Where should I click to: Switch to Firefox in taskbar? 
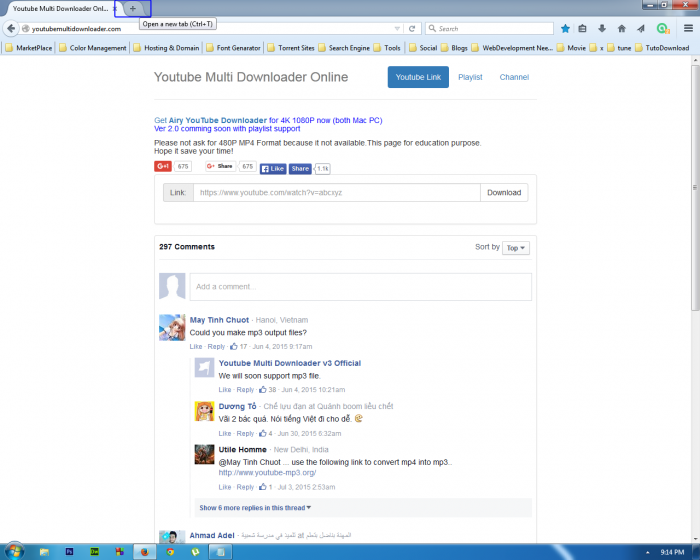point(144,552)
